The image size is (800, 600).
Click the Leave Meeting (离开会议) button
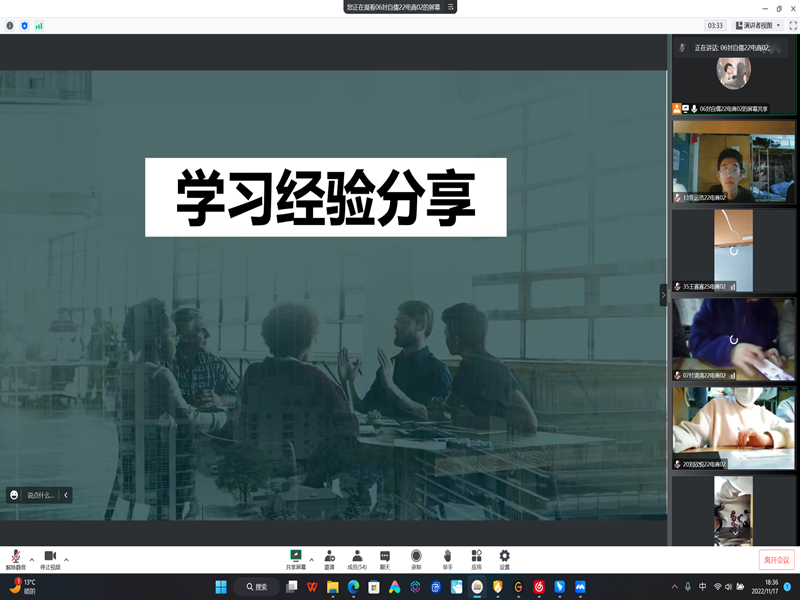click(777, 560)
